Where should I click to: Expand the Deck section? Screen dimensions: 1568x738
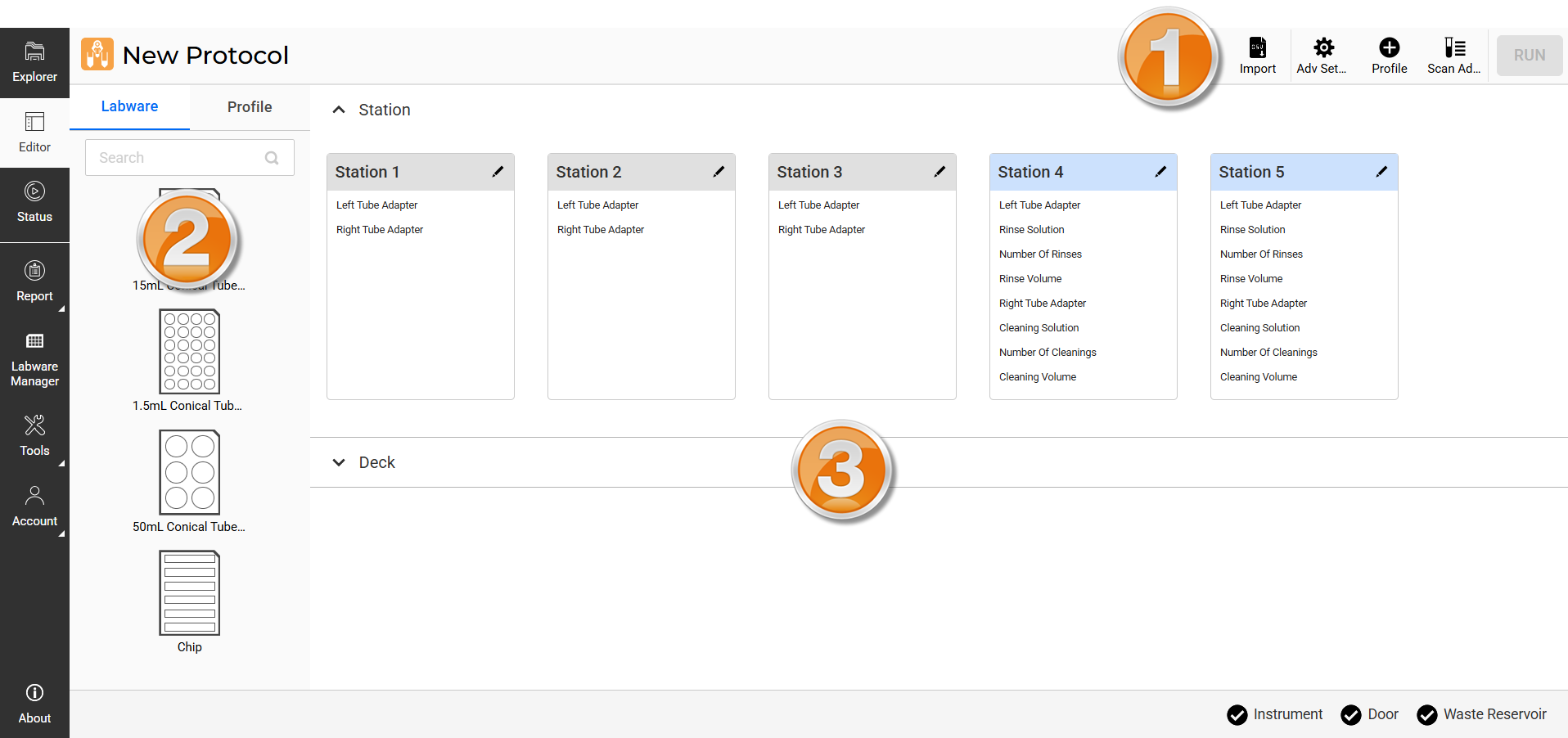point(339,462)
